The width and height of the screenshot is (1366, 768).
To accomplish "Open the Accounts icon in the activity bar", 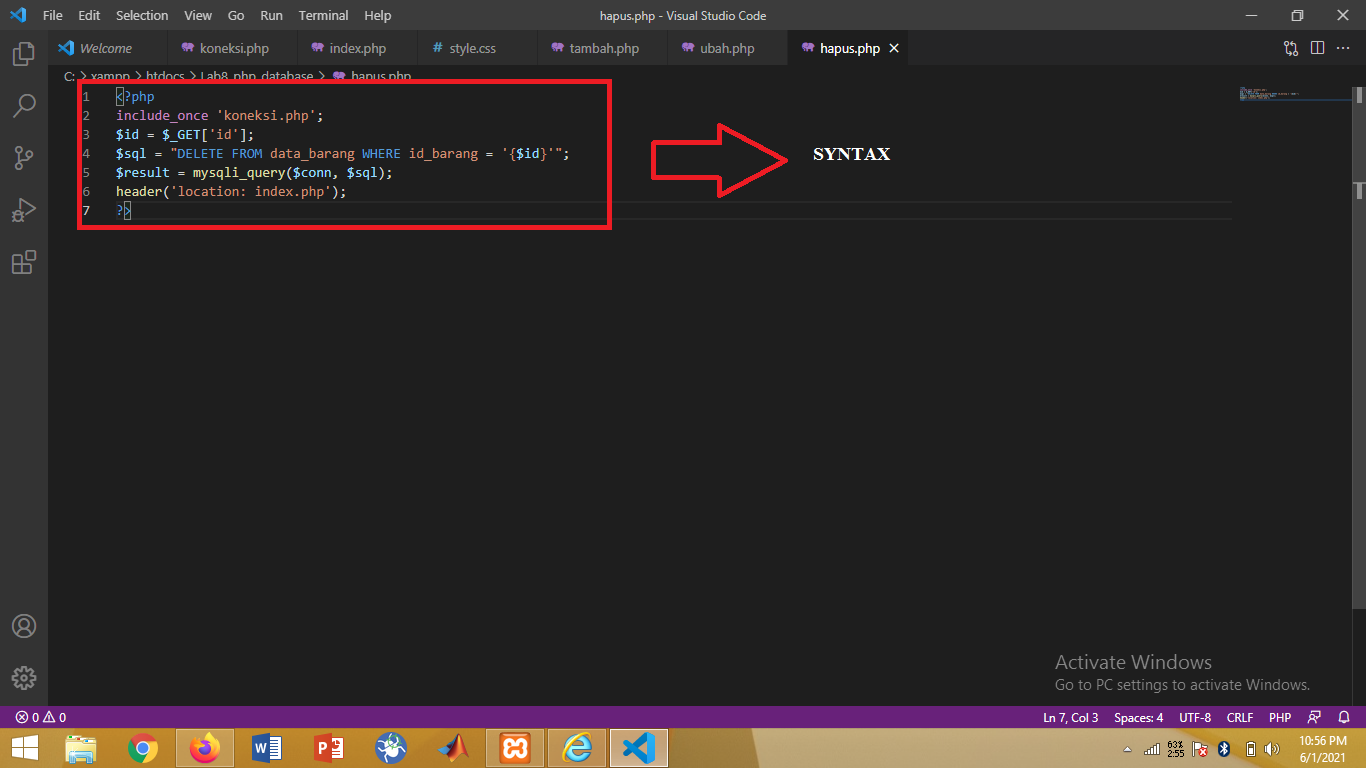I will click(x=23, y=626).
